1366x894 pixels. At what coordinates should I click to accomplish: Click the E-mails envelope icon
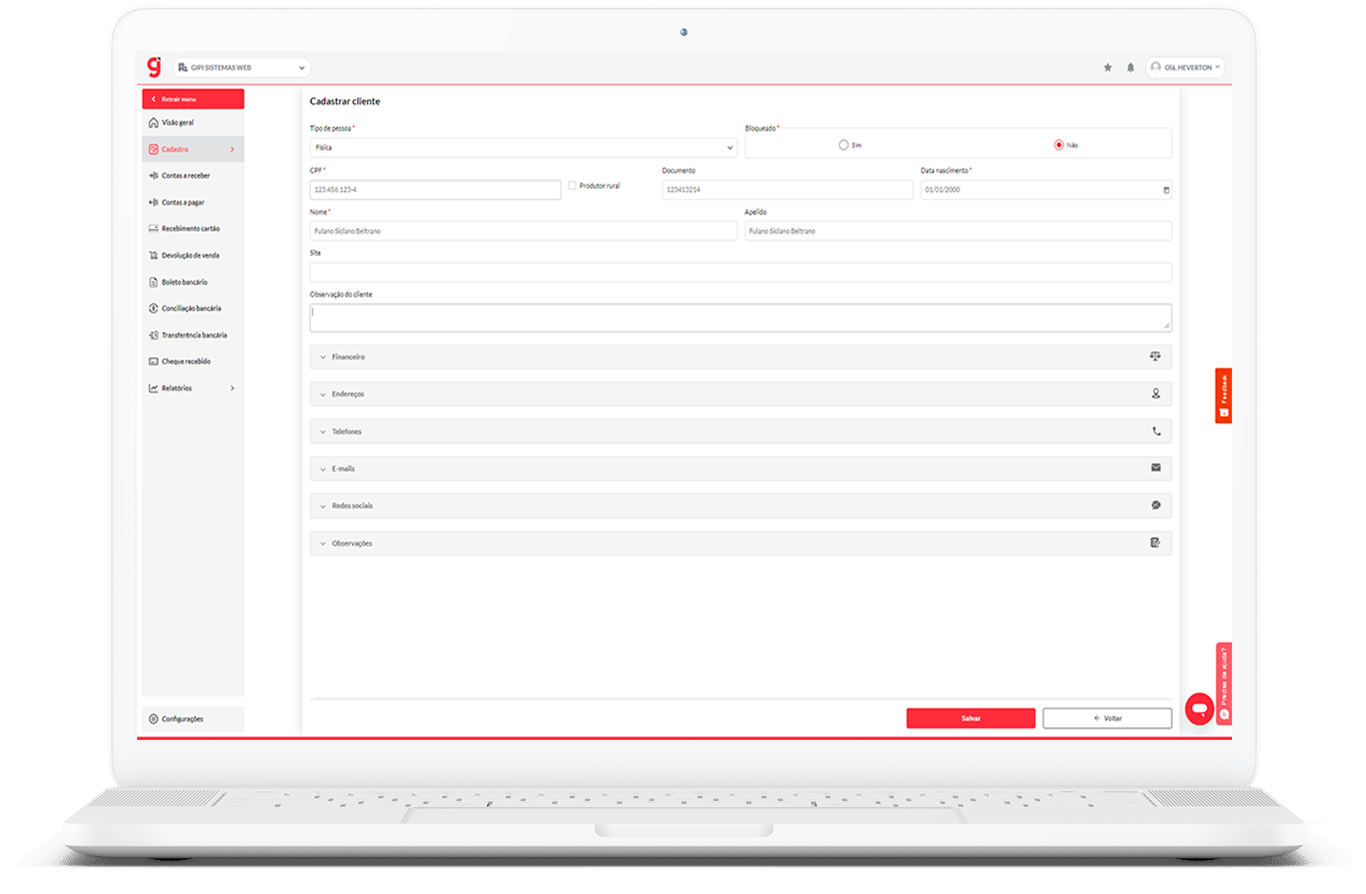1156,468
